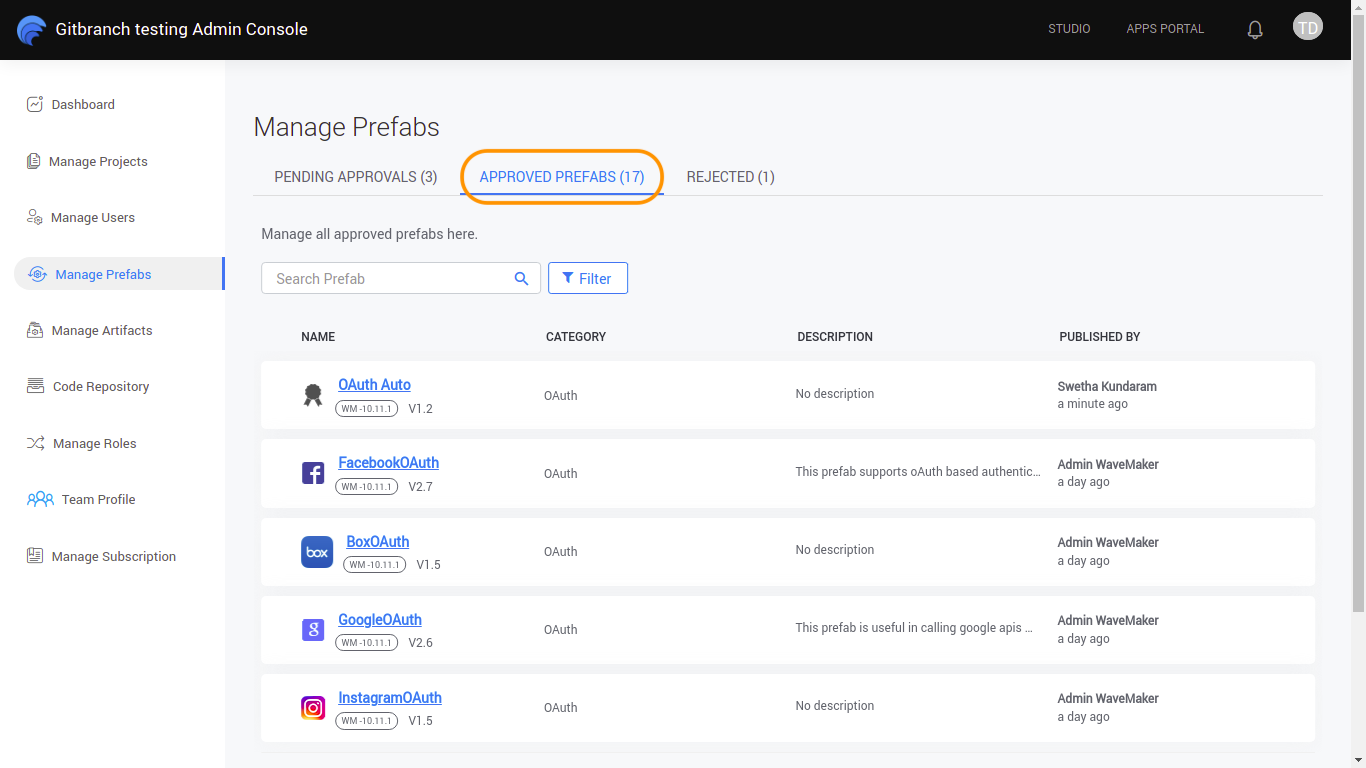Screen dimensions: 1366x768
Task: Click the Facebook prefab icon
Action: [x=313, y=473]
